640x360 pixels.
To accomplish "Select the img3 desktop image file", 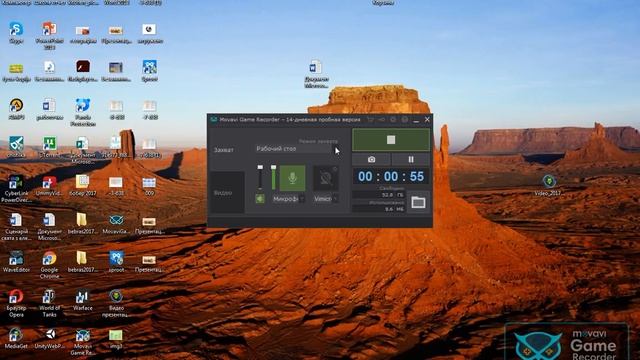I will coord(116,338).
